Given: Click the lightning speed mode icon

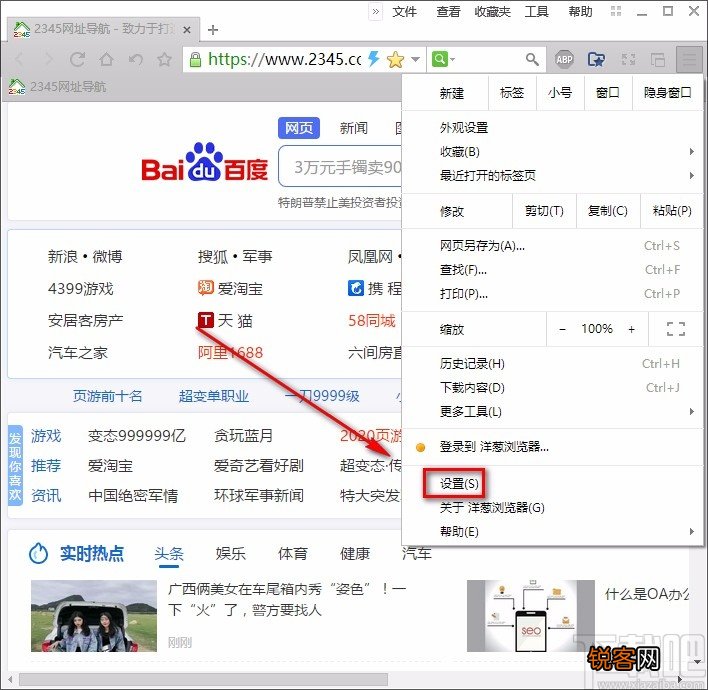Looking at the screenshot, I should (373, 59).
